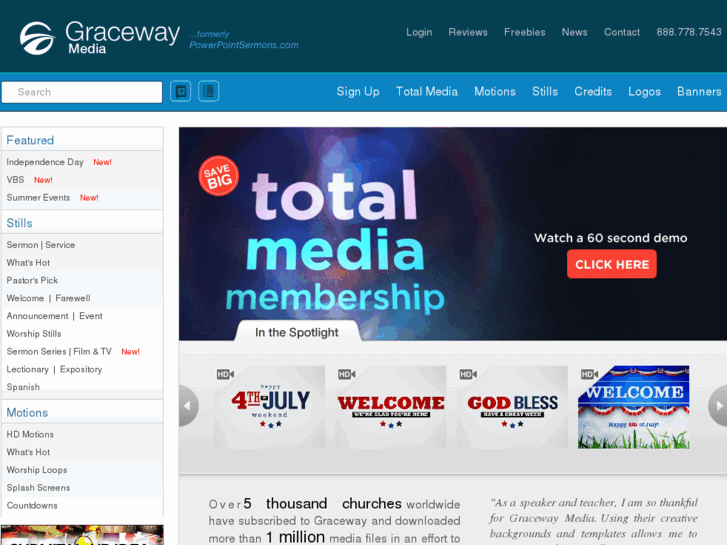Open the Freebies link
Screen dimensions: 727x545
[x=524, y=32]
